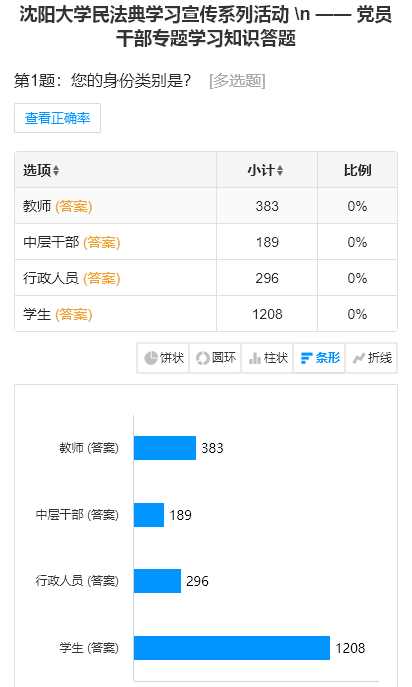This screenshot has height=687, width=412.
Task: Sort by 选项 column arrow icon
Action: click(x=56, y=170)
